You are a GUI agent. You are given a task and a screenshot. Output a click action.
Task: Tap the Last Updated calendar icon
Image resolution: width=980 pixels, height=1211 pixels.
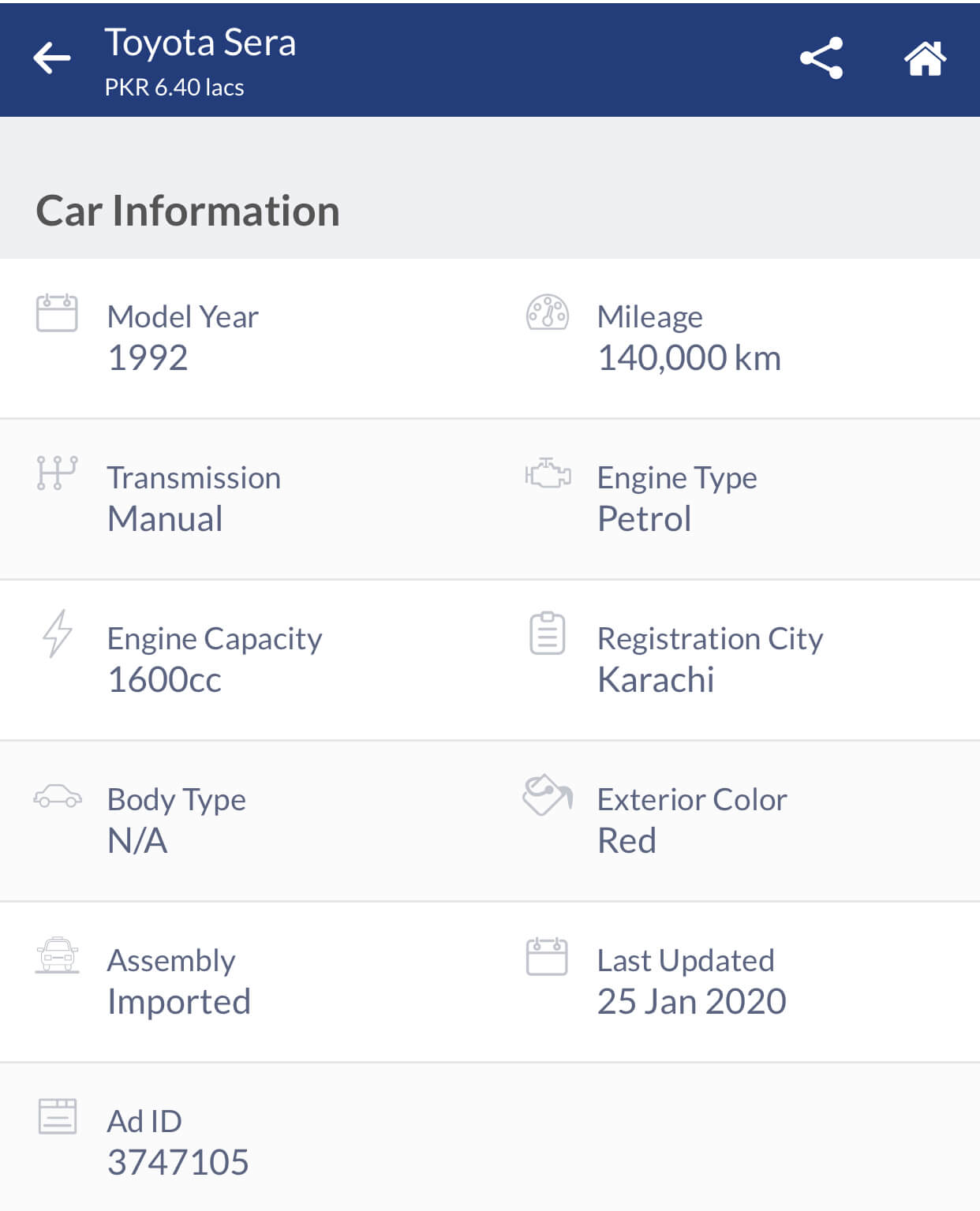547,956
